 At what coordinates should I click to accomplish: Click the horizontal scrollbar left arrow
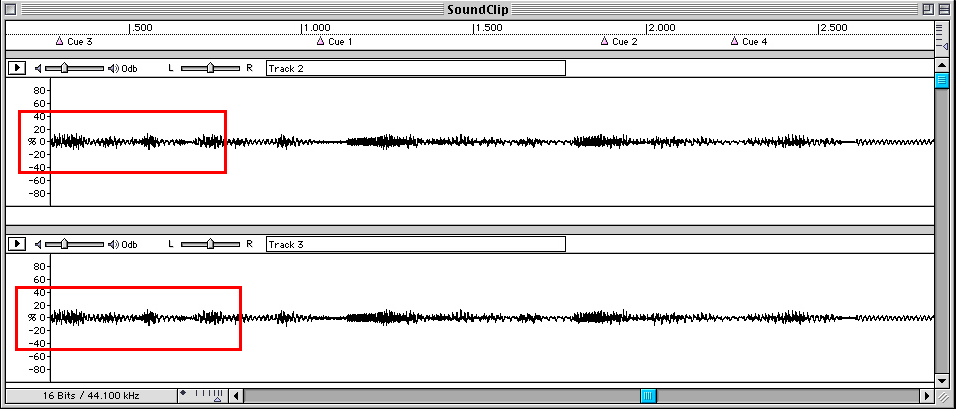point(236,396)
